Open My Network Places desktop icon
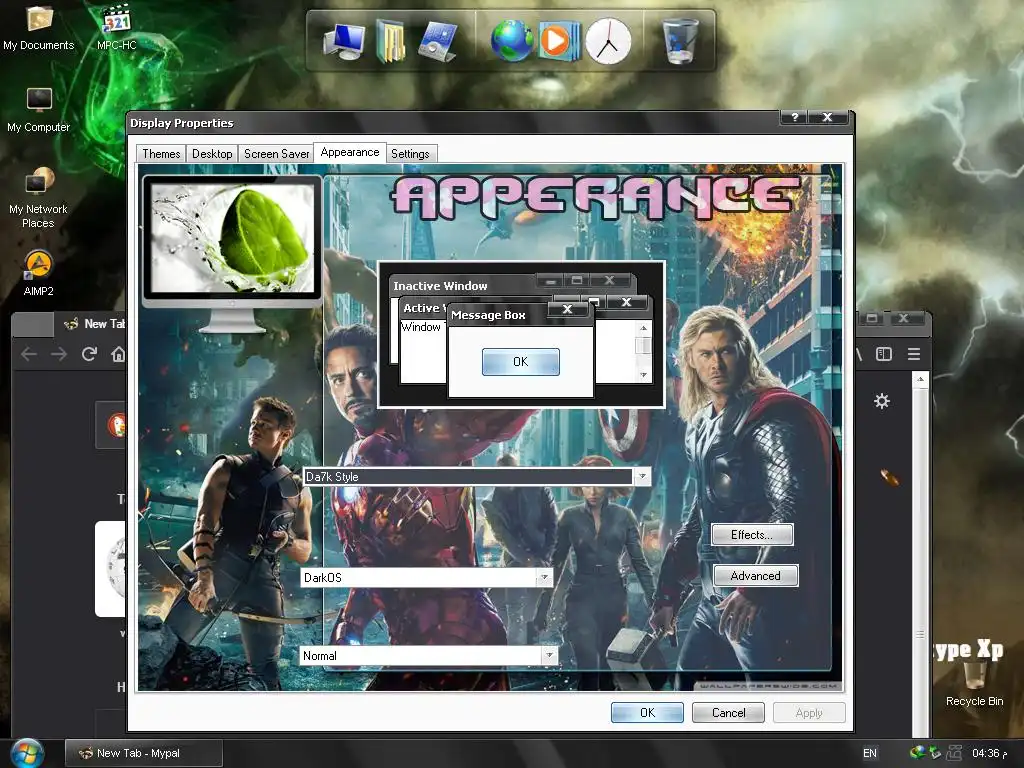Viewport: 1024px width, 768px height. [39, 199]
